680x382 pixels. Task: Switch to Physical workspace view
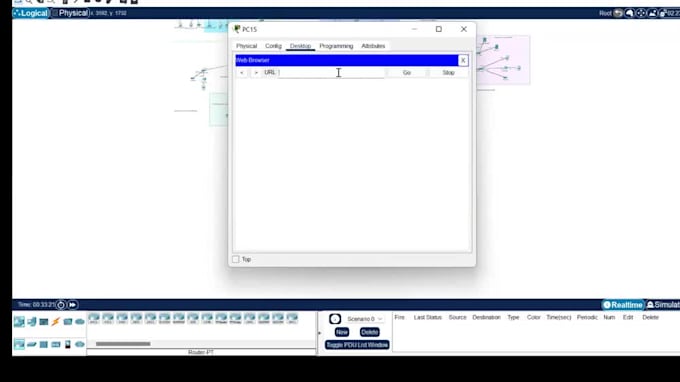70,13
